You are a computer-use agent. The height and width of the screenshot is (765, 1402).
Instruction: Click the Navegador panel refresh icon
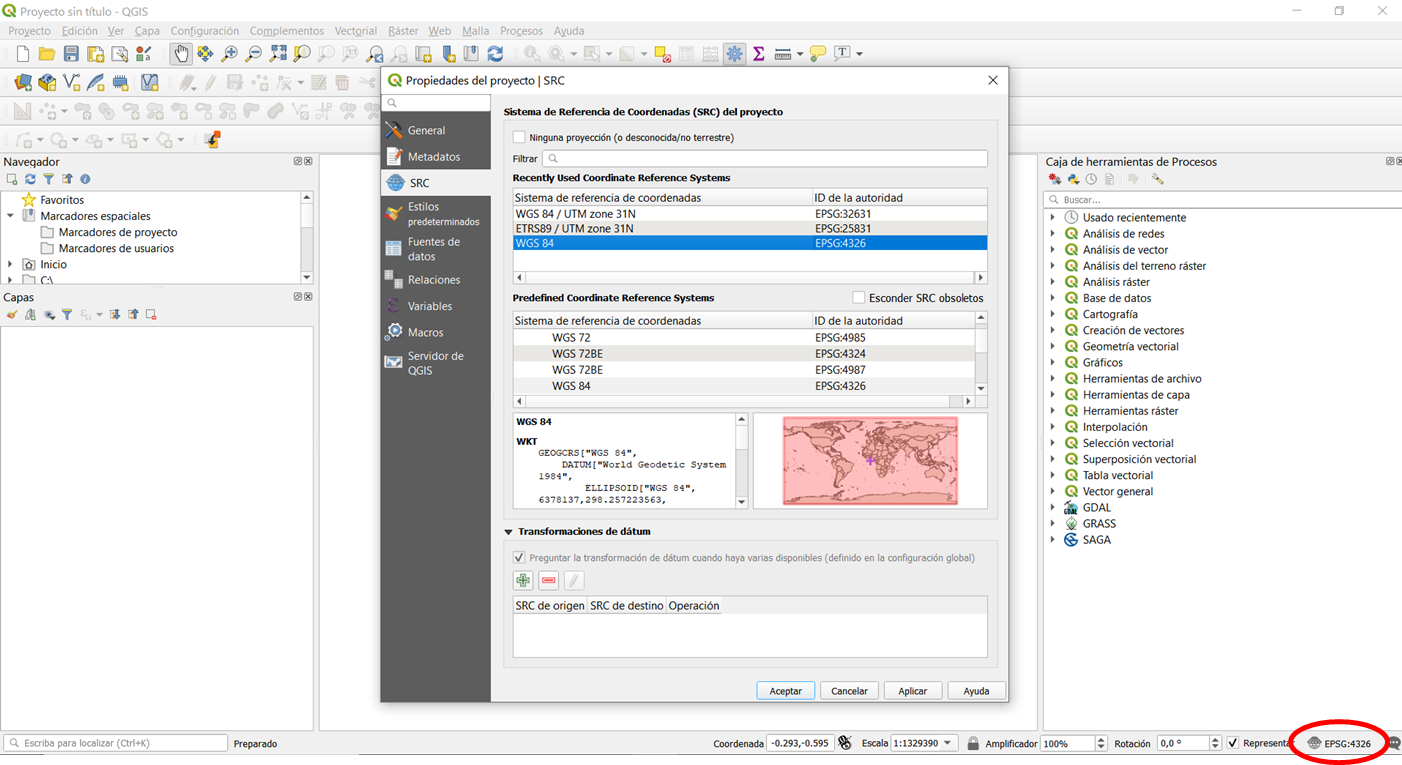pyautogui.click(x=30, y=179)
